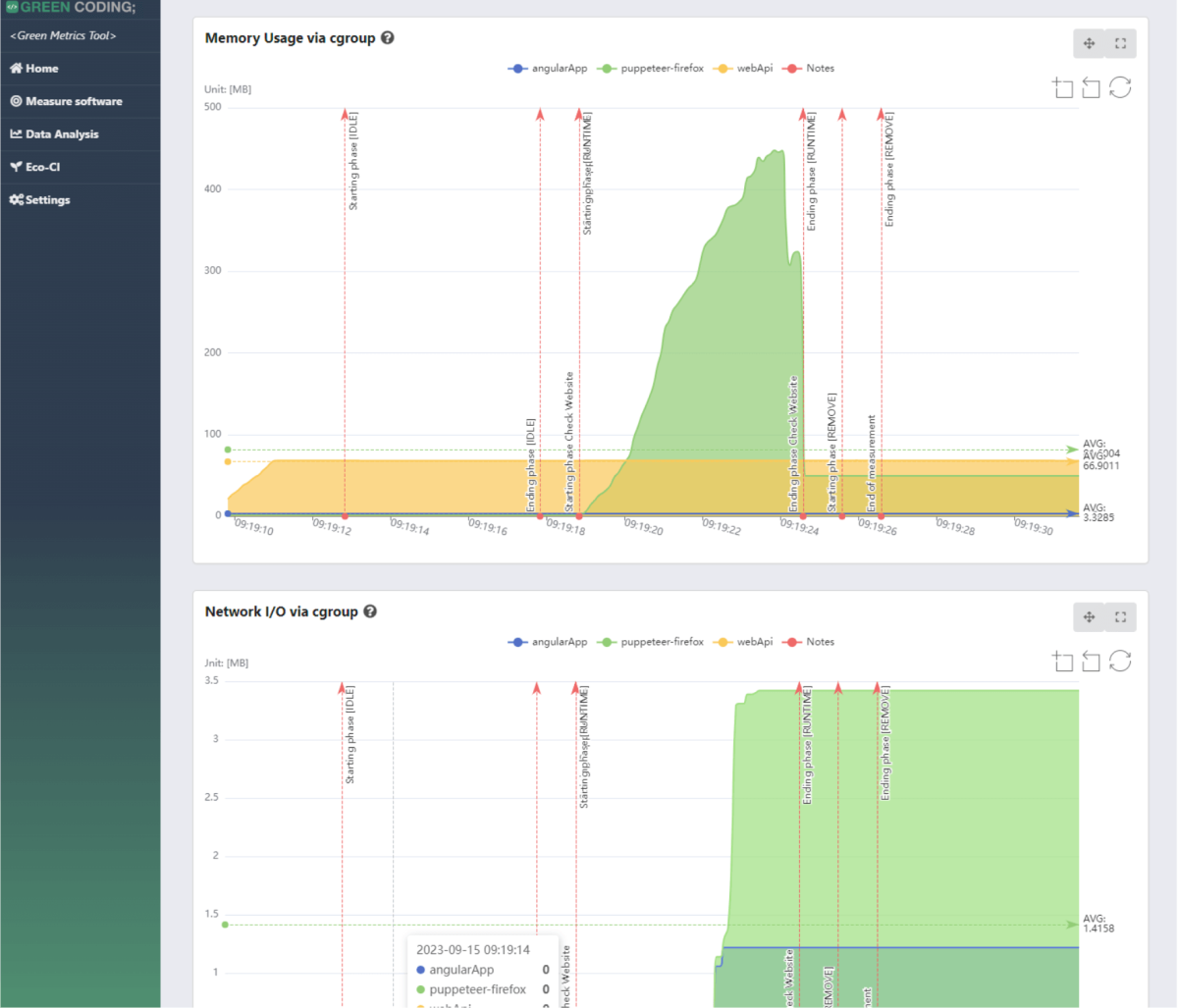Viewport: 1178px width, 1008px height.
Task: Click the move handle button on Memory Usage card
Action: tap(1089, 43)
